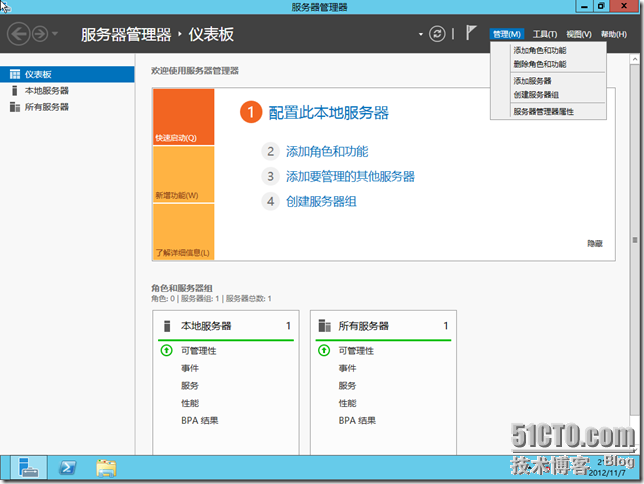Open File Explorer from the taskbar

[106, 468]
